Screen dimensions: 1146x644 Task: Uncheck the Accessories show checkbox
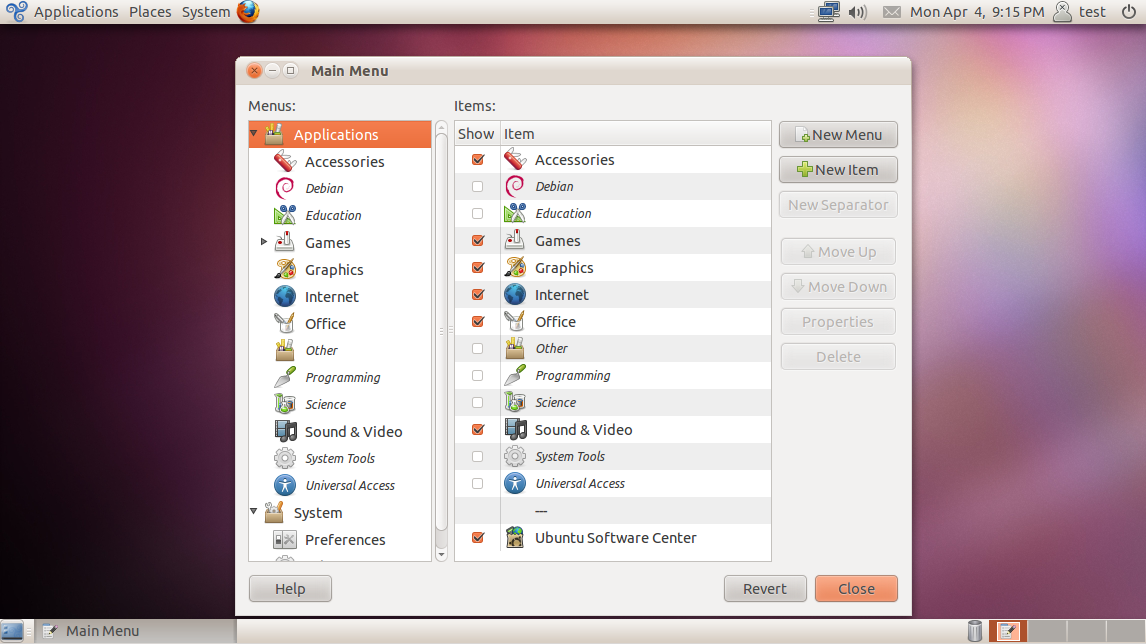tap(477, 158)
